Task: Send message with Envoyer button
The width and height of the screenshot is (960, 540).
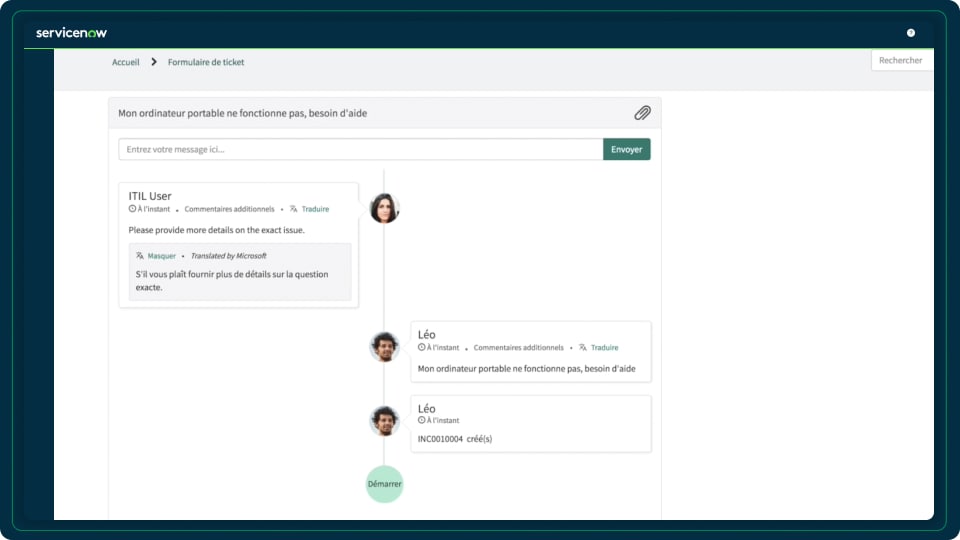Action: click(626, 149)
